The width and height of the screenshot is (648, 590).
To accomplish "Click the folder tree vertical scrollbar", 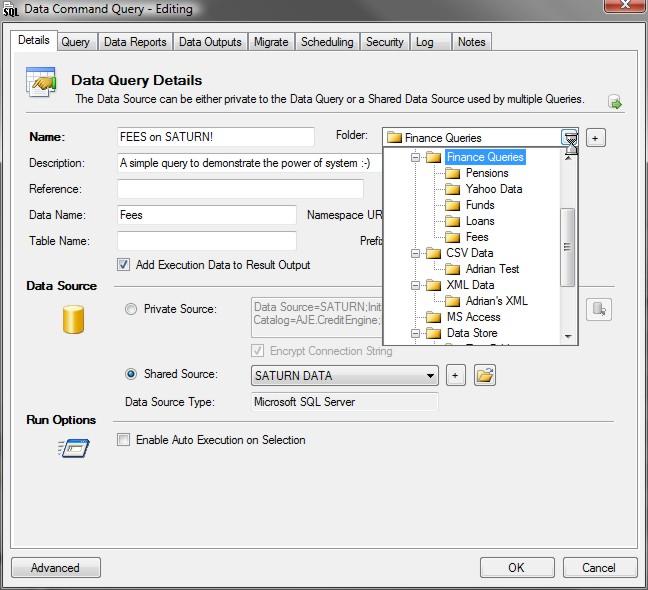I will 568,245.
